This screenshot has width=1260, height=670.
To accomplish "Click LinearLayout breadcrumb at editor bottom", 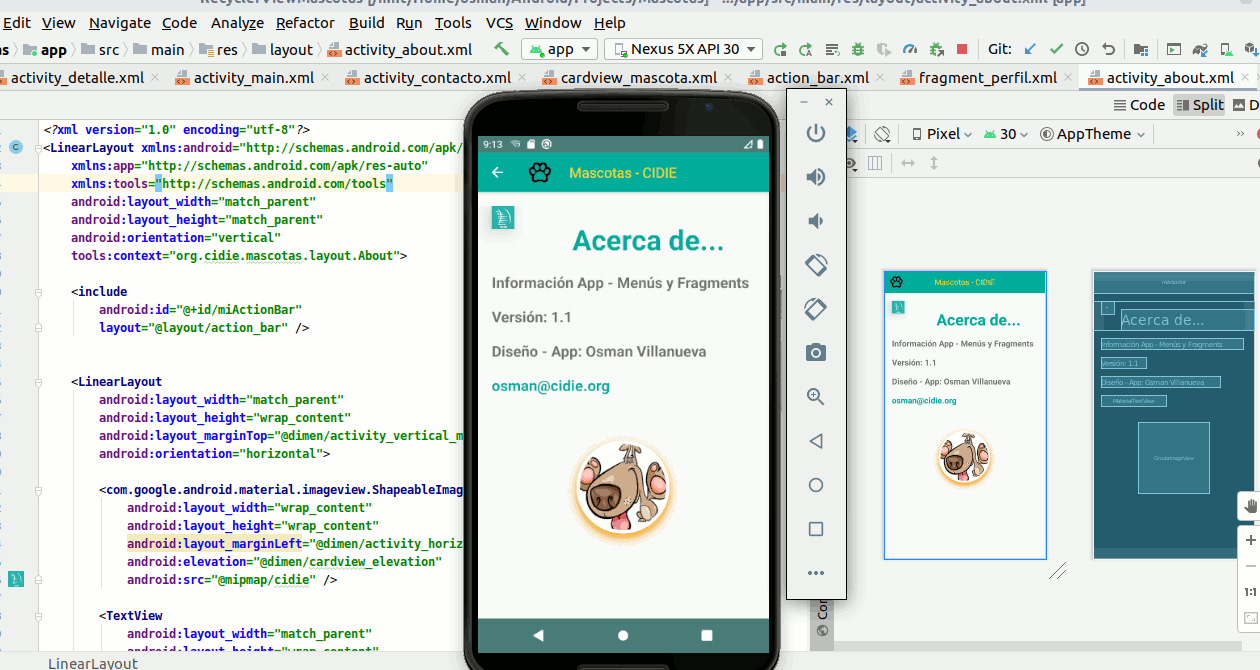I will [93, 663].
